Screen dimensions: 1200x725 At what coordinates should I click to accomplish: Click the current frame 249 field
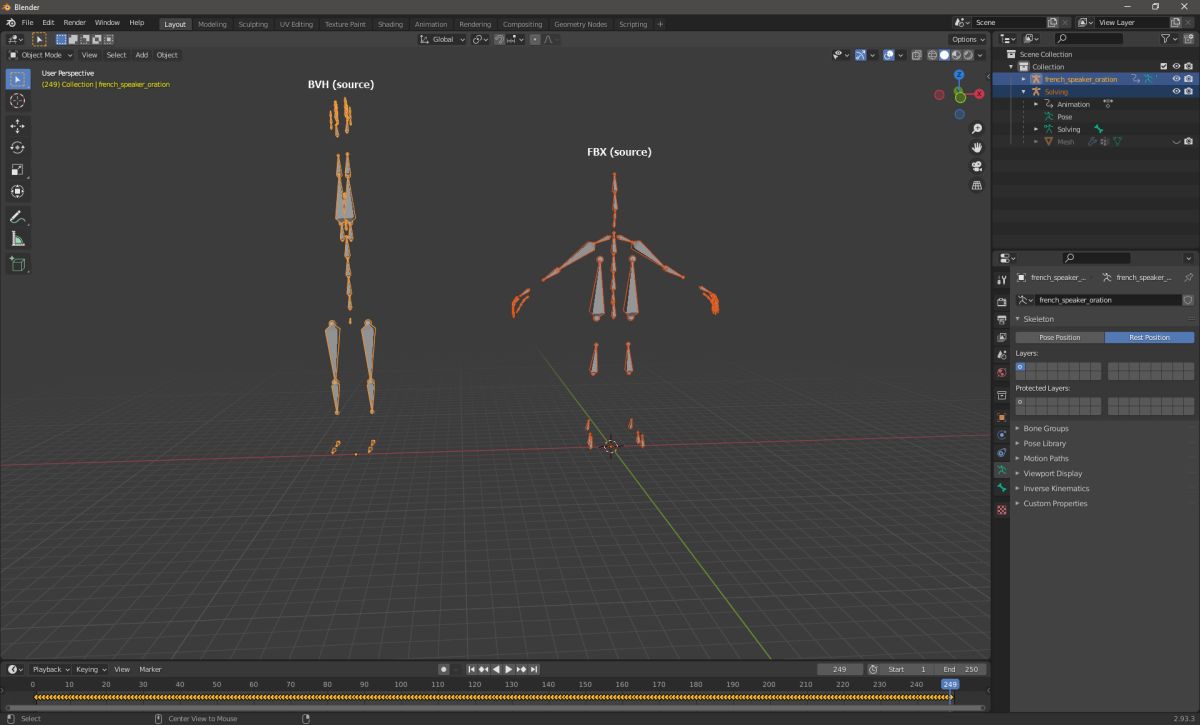tap(840, 669)
